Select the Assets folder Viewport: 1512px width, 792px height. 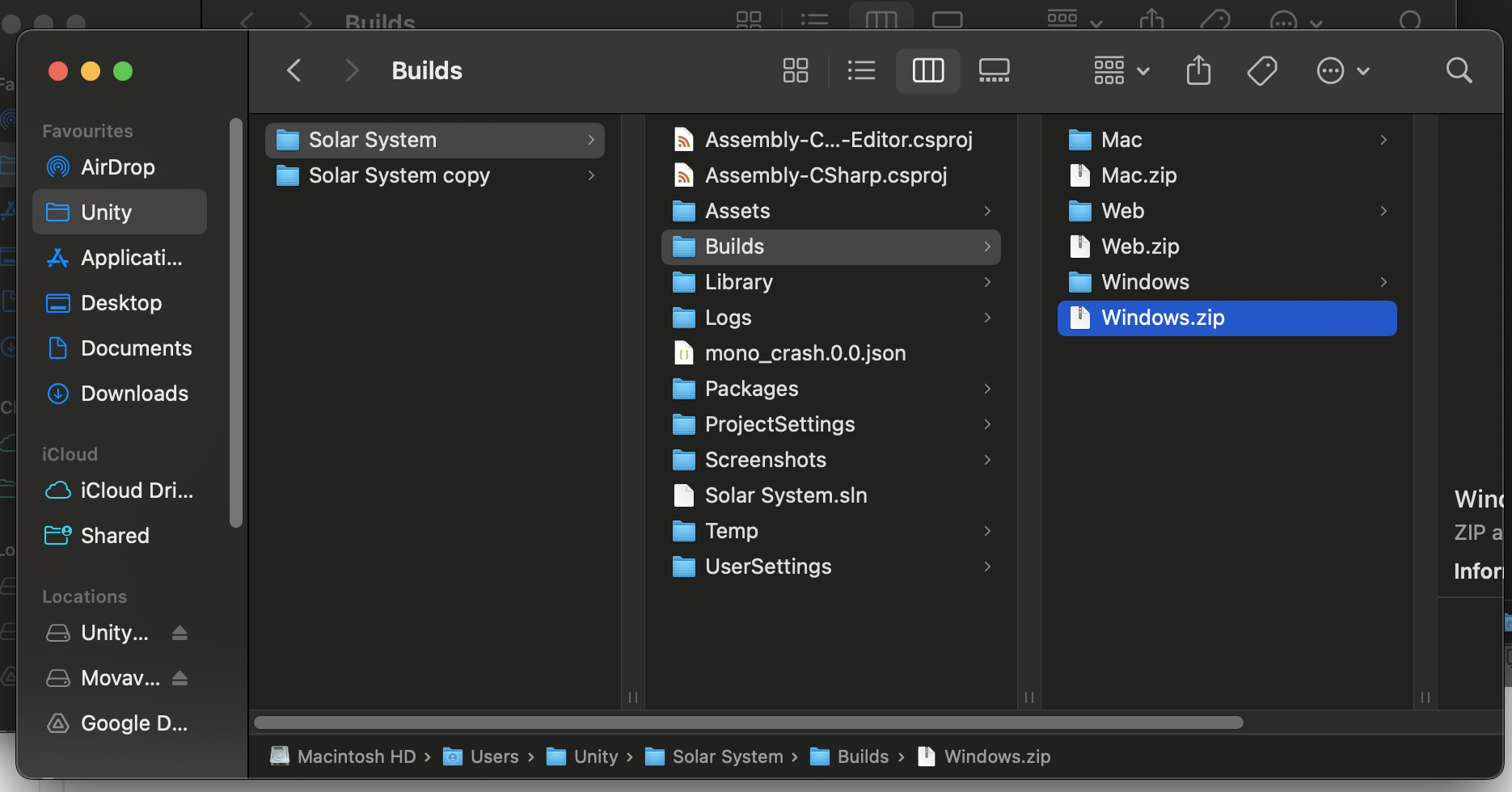pyautogui.click(x=831, y=211)
